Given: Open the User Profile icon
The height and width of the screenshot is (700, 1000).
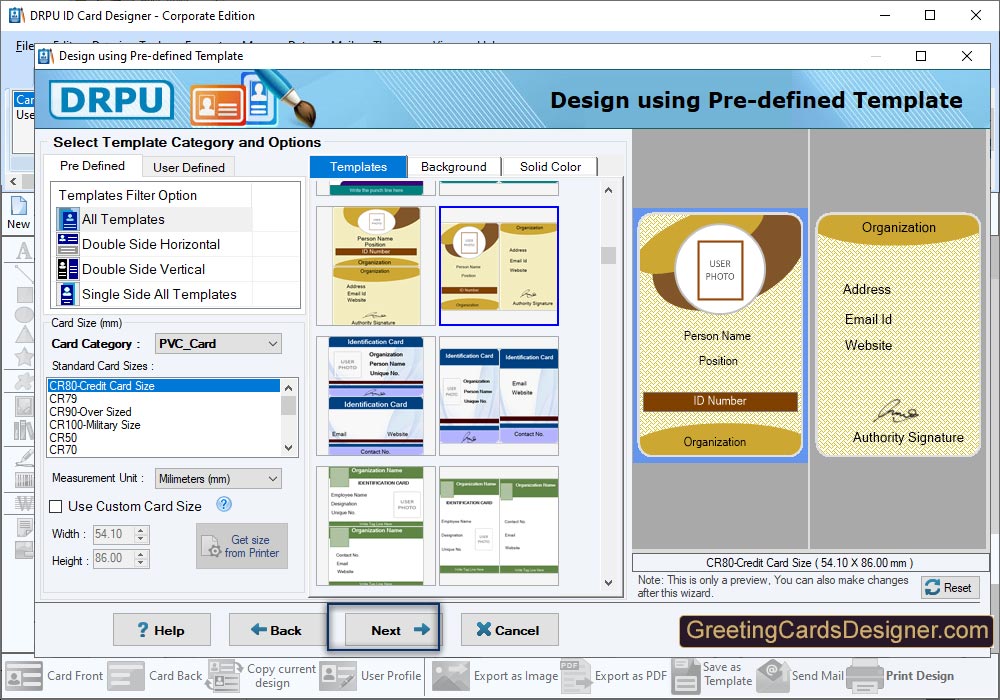Looking at the screenshot, I should pyautogui.click(x=338, y=676).
